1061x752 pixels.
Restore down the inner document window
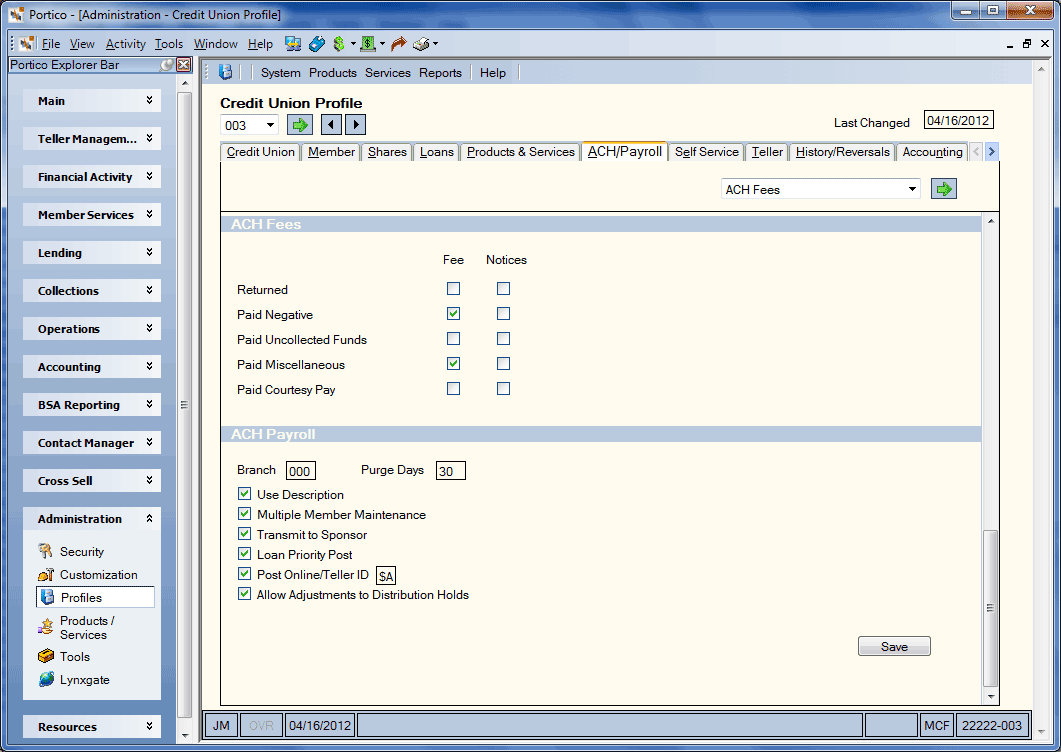[x=1027, y=44]
